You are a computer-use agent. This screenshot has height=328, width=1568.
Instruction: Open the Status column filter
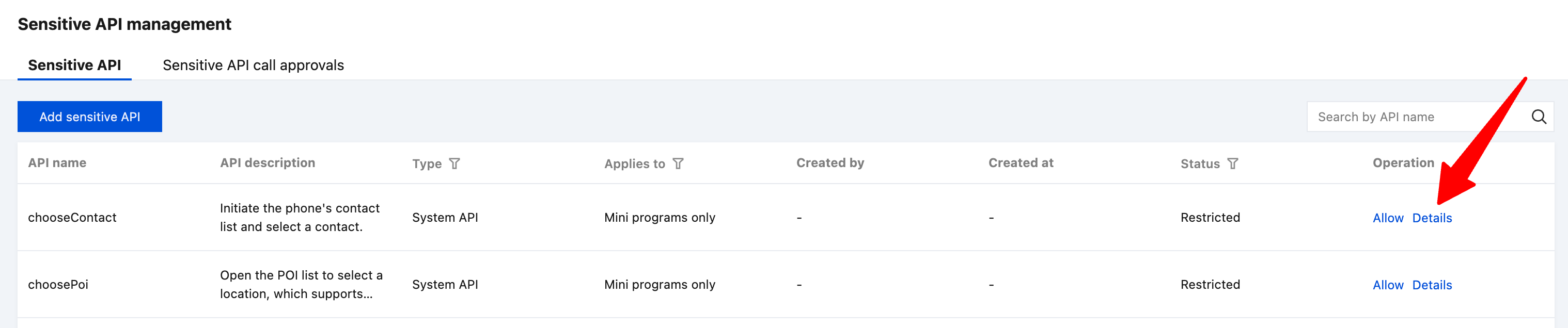1232,163
